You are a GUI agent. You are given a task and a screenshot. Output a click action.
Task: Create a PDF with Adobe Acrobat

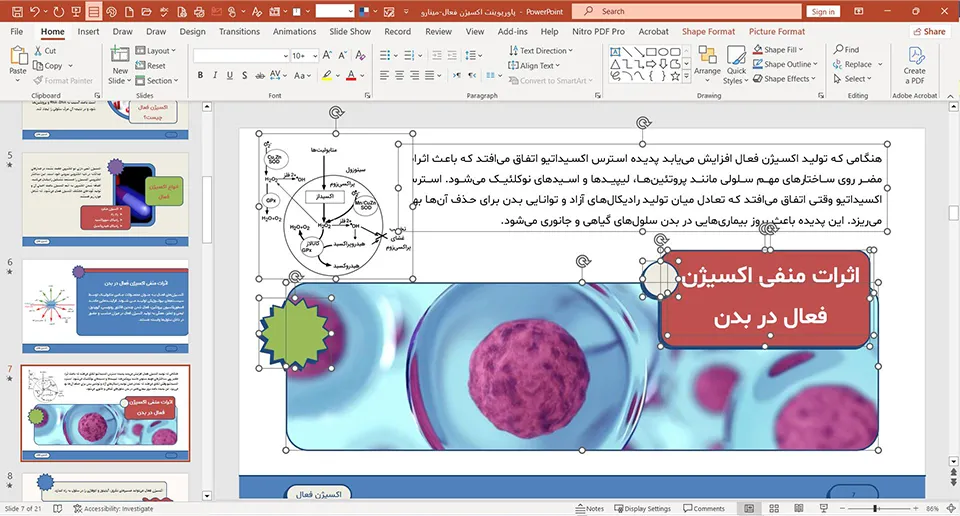(x=915, y=65)
